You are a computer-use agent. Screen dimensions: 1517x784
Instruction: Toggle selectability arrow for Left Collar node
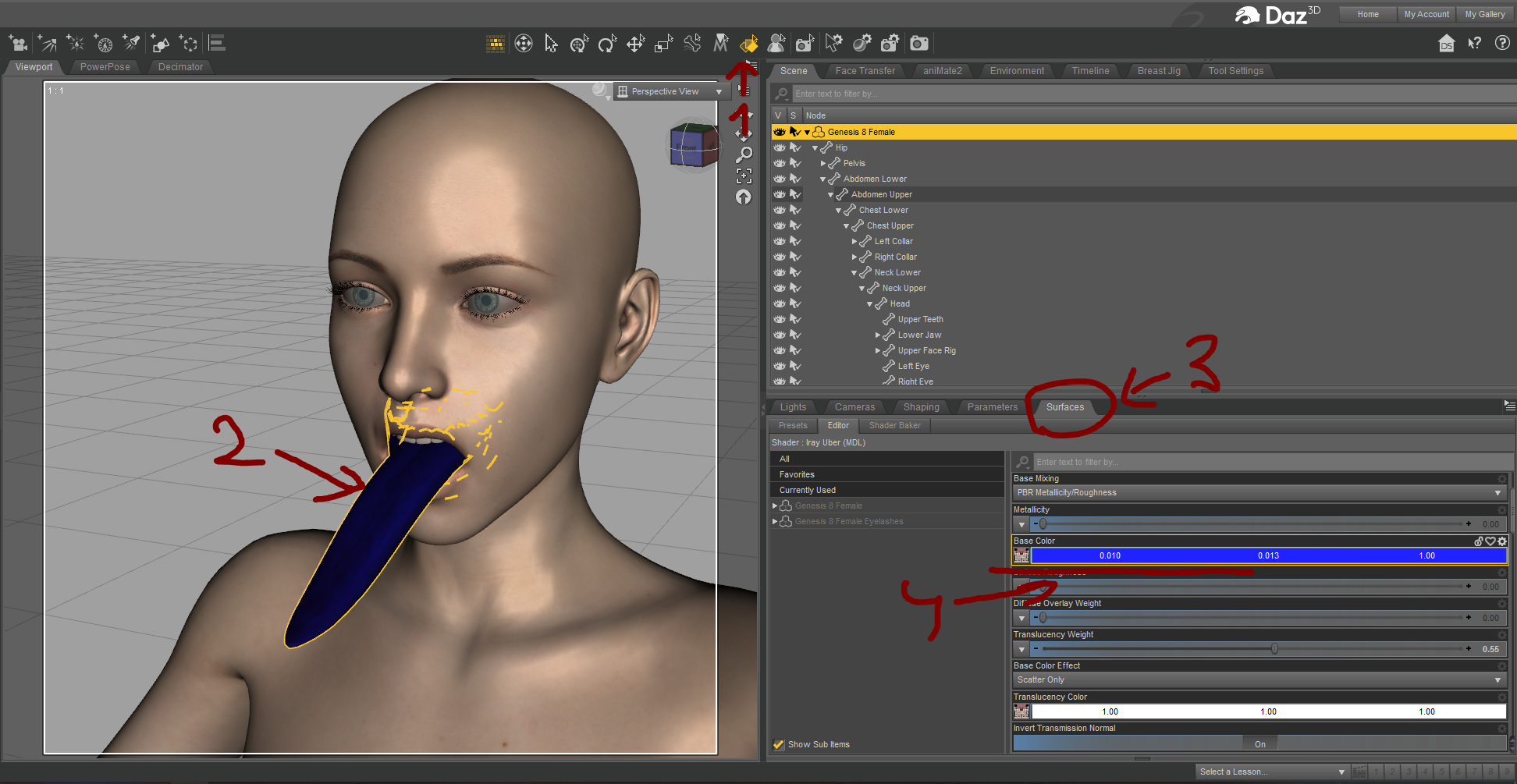795,241
